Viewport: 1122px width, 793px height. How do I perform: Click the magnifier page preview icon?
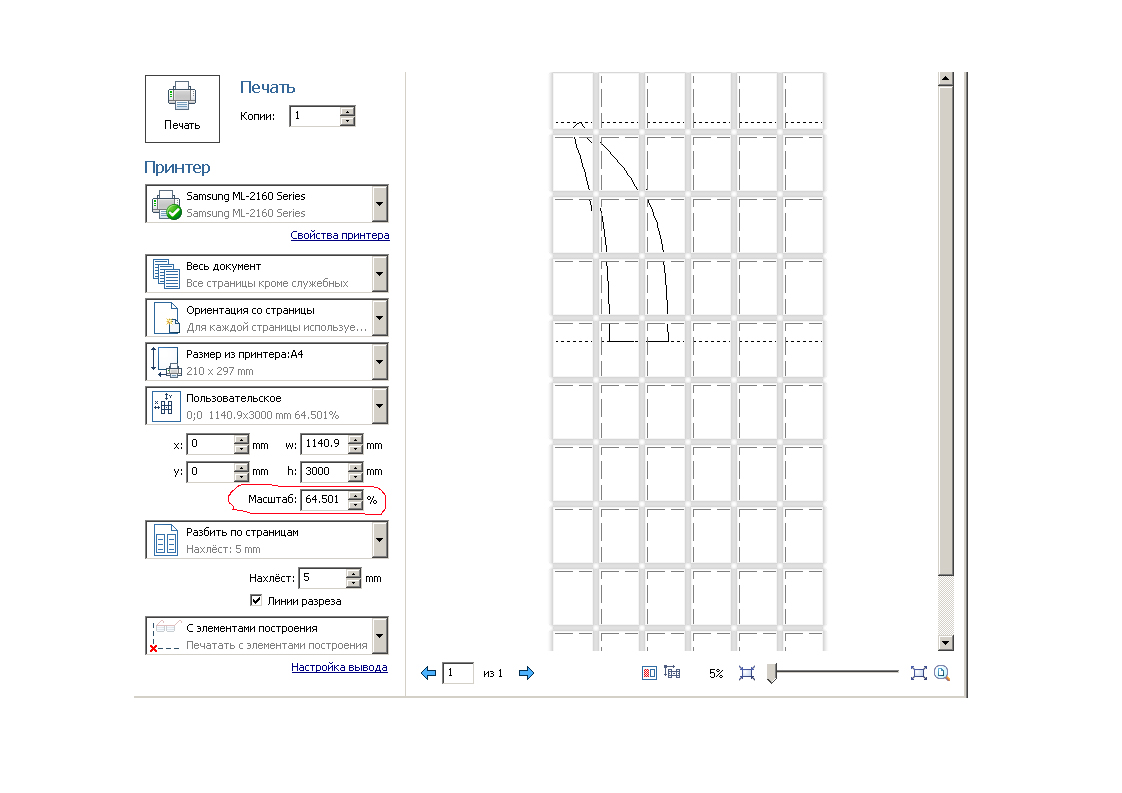coord(942,673)
